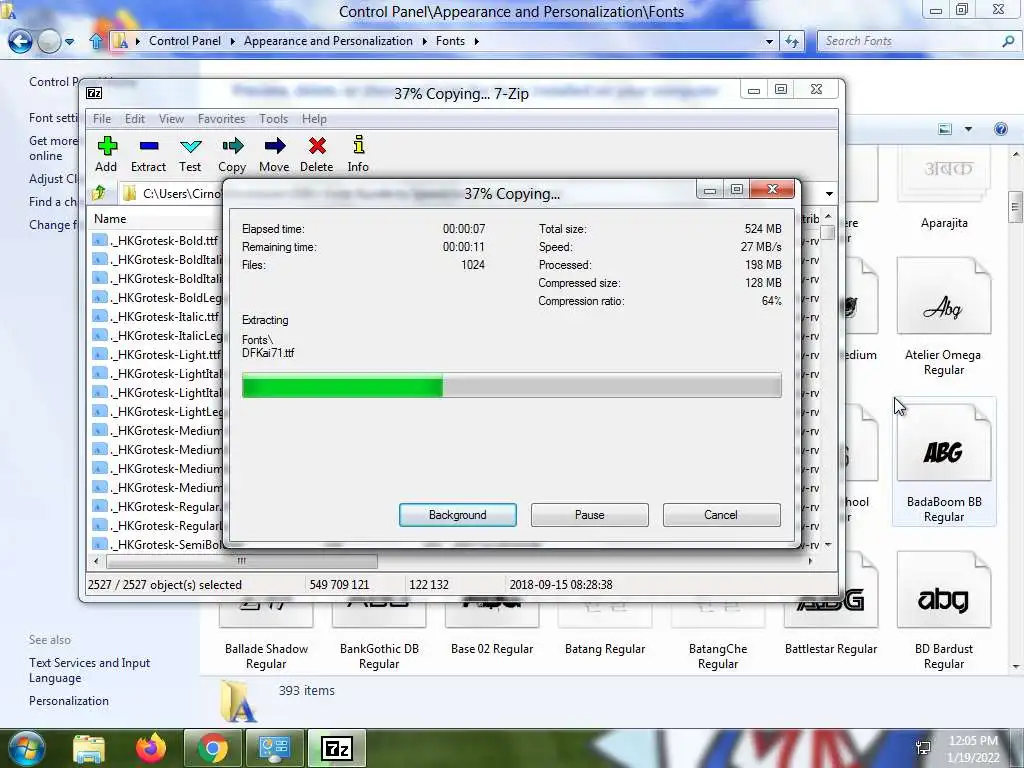1024x768 pixels.
Task: Open the Tools menu in 7-Zip
Action: pos(273,119)
